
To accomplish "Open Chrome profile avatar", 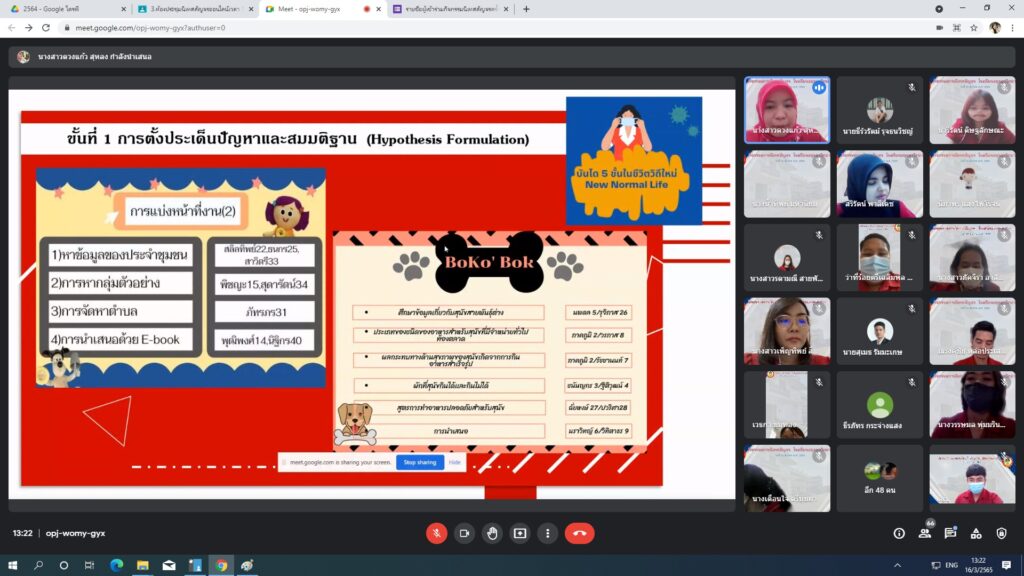I will click(995, 27).
